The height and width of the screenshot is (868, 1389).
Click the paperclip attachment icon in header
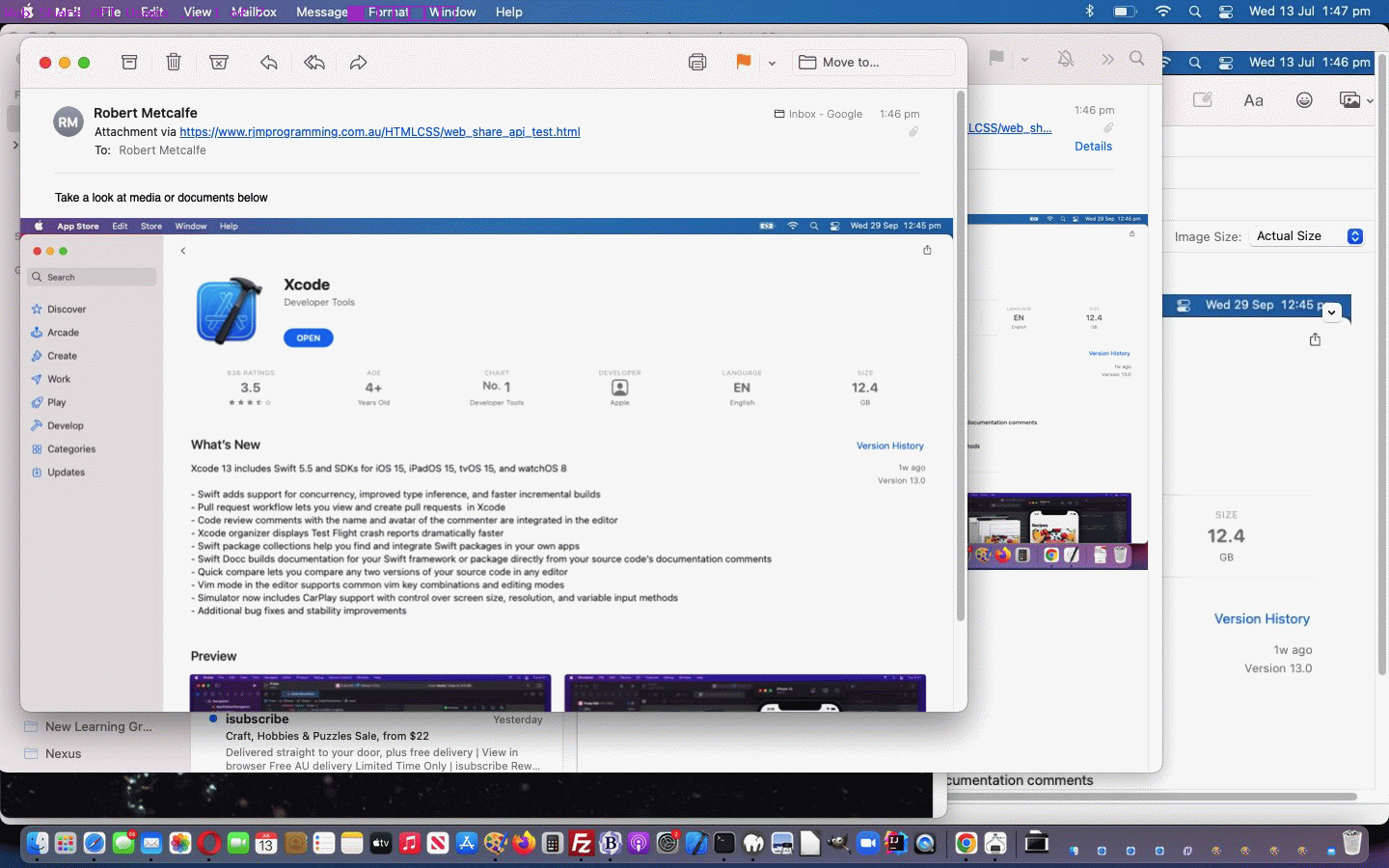(x=912, y=132)
